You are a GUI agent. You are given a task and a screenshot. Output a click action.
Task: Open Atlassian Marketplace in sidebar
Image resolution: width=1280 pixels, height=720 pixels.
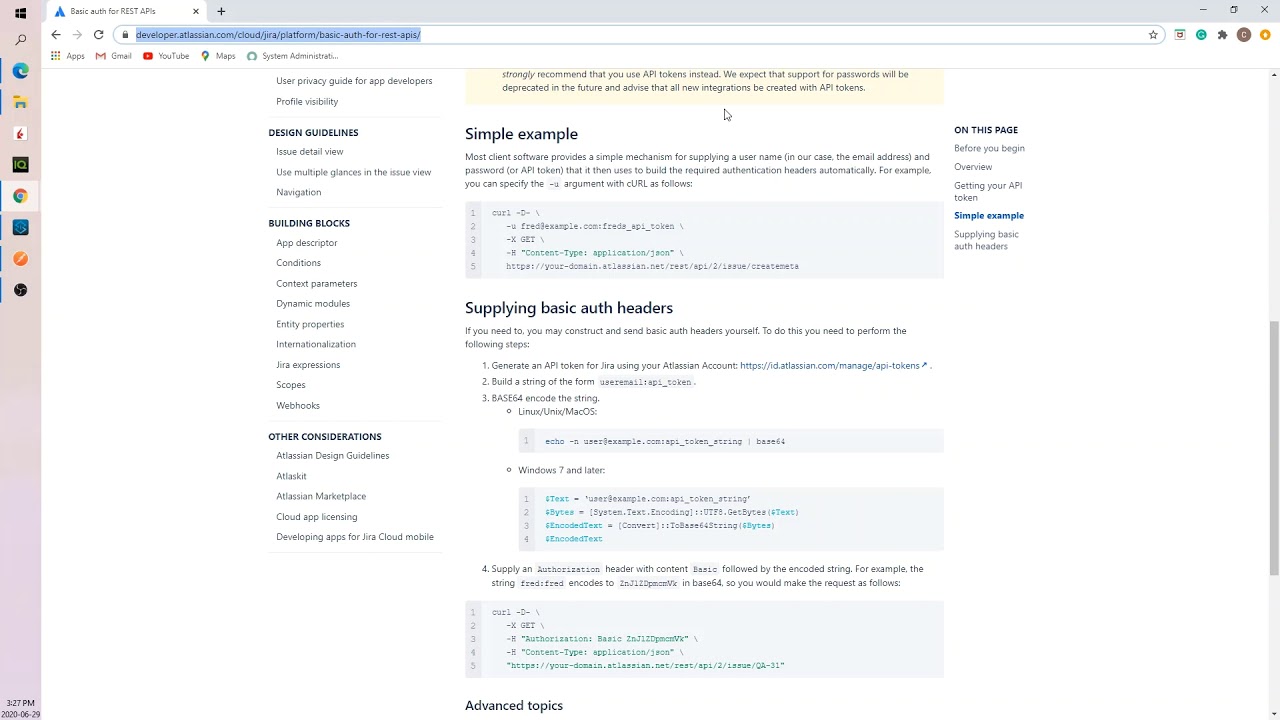point(321,496)
